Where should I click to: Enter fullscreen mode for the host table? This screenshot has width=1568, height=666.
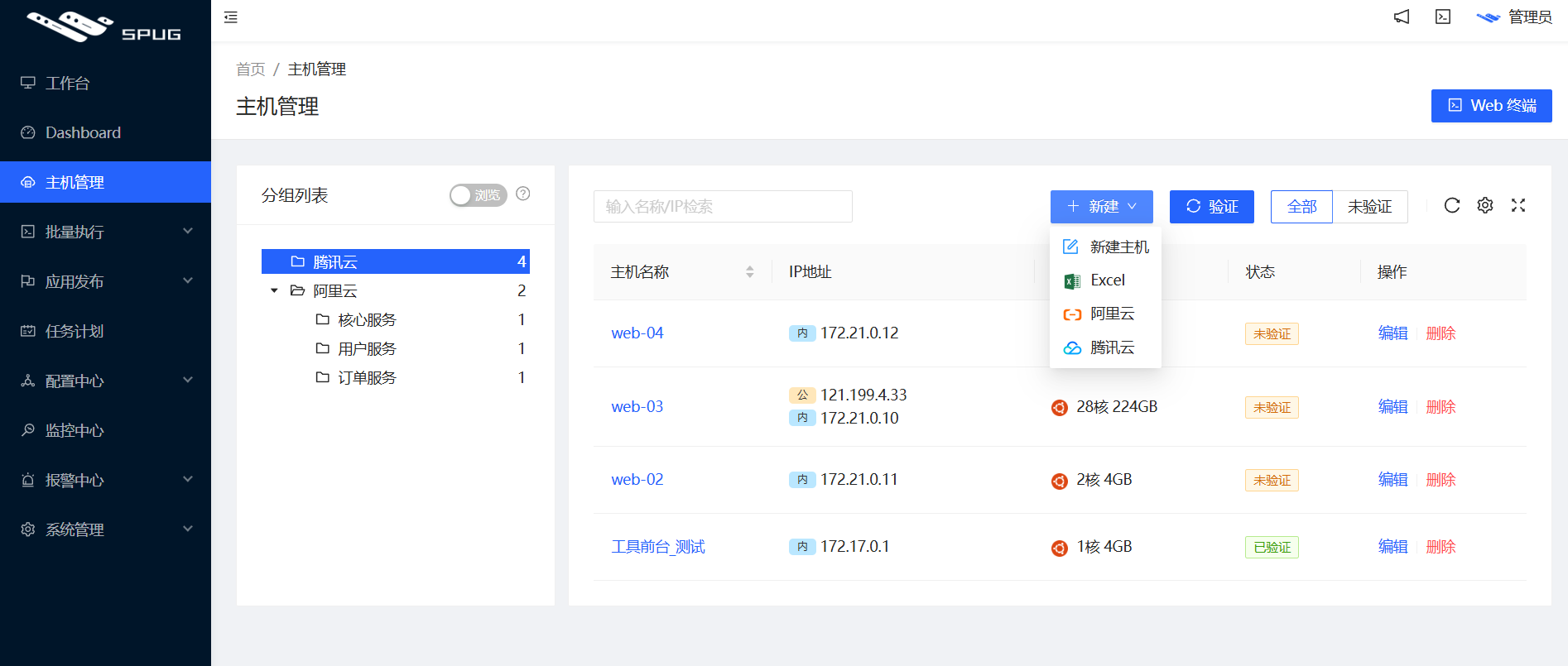1518,206
